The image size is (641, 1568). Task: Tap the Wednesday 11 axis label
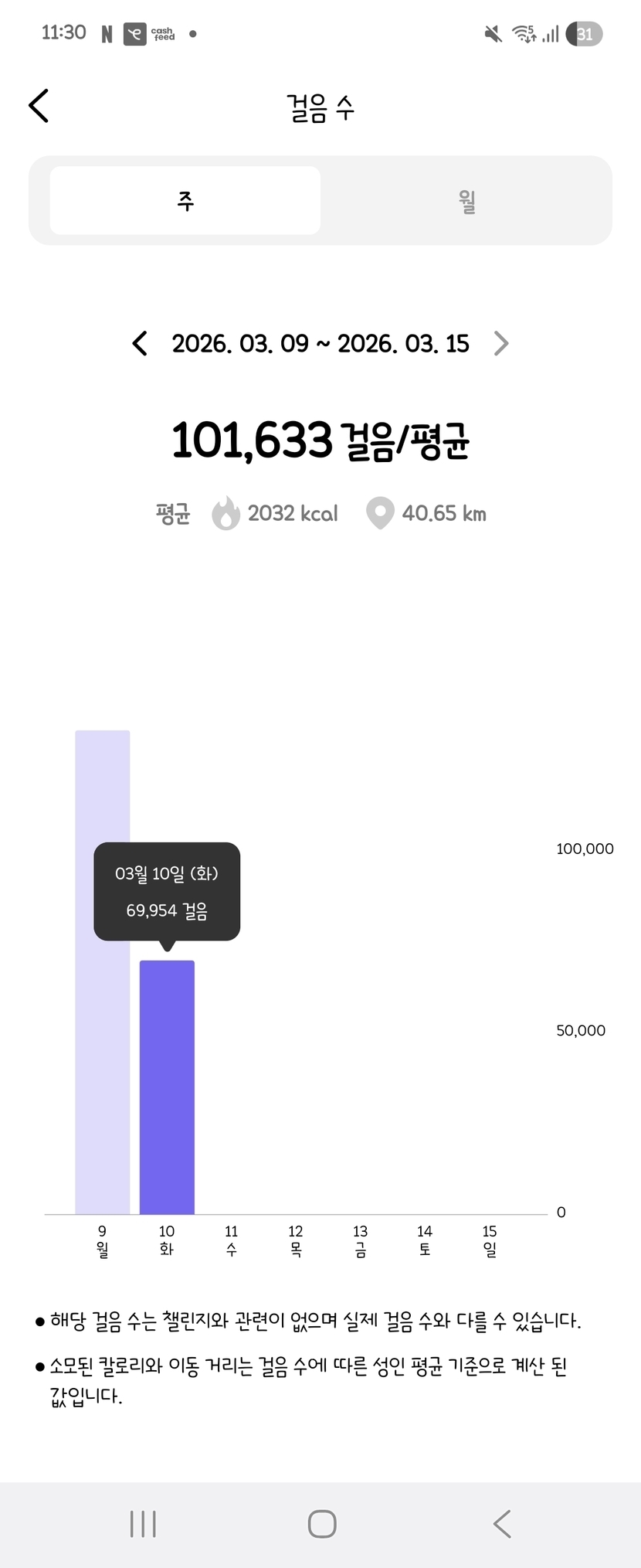click(x=231, y=1240)
